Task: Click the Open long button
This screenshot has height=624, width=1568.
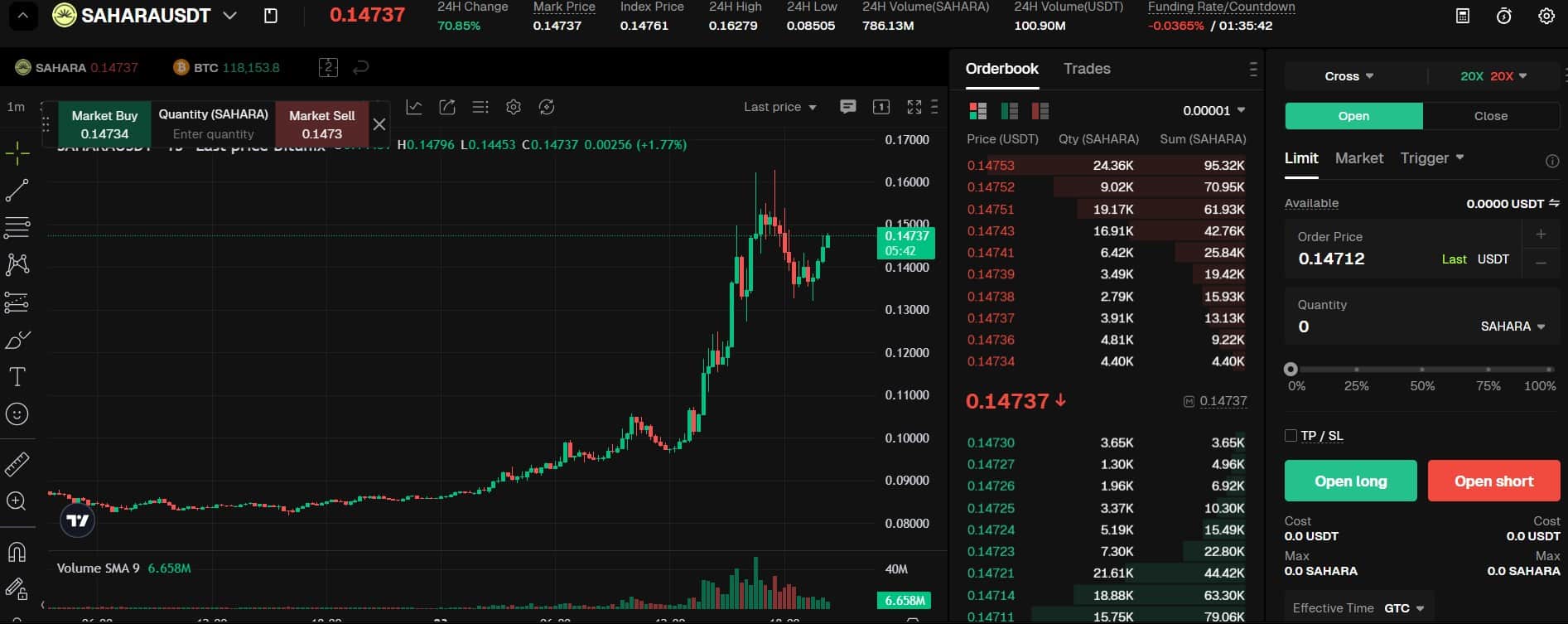Action: pos(1350,481)
